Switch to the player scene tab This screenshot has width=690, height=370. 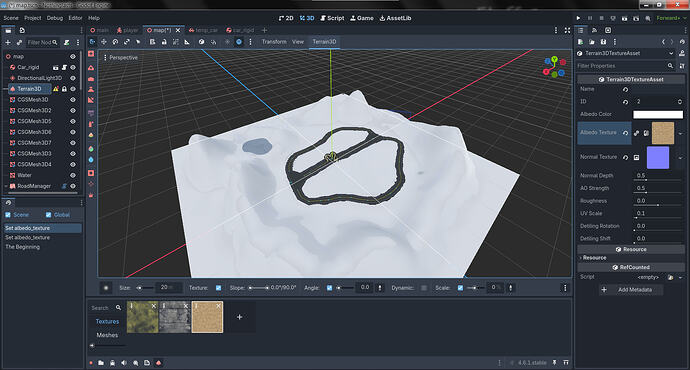tap(127, 30)
